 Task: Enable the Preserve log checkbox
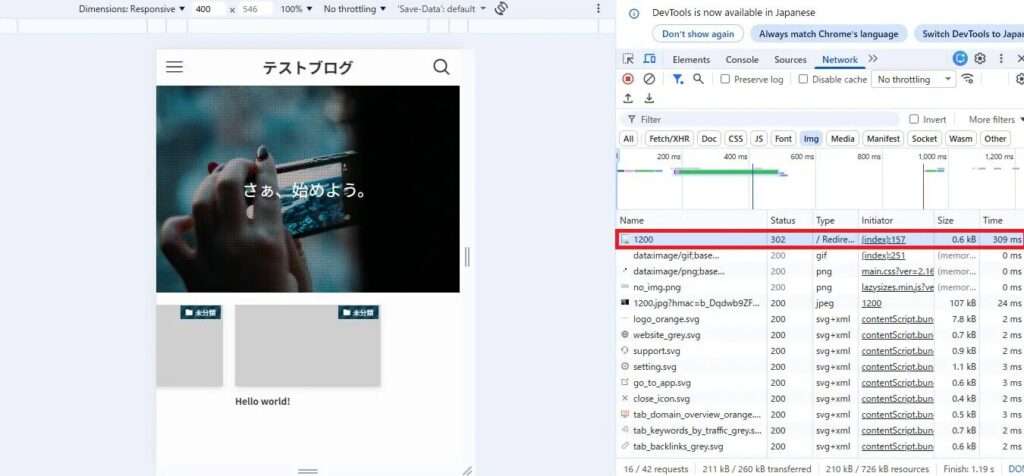[x=726, y=80]
